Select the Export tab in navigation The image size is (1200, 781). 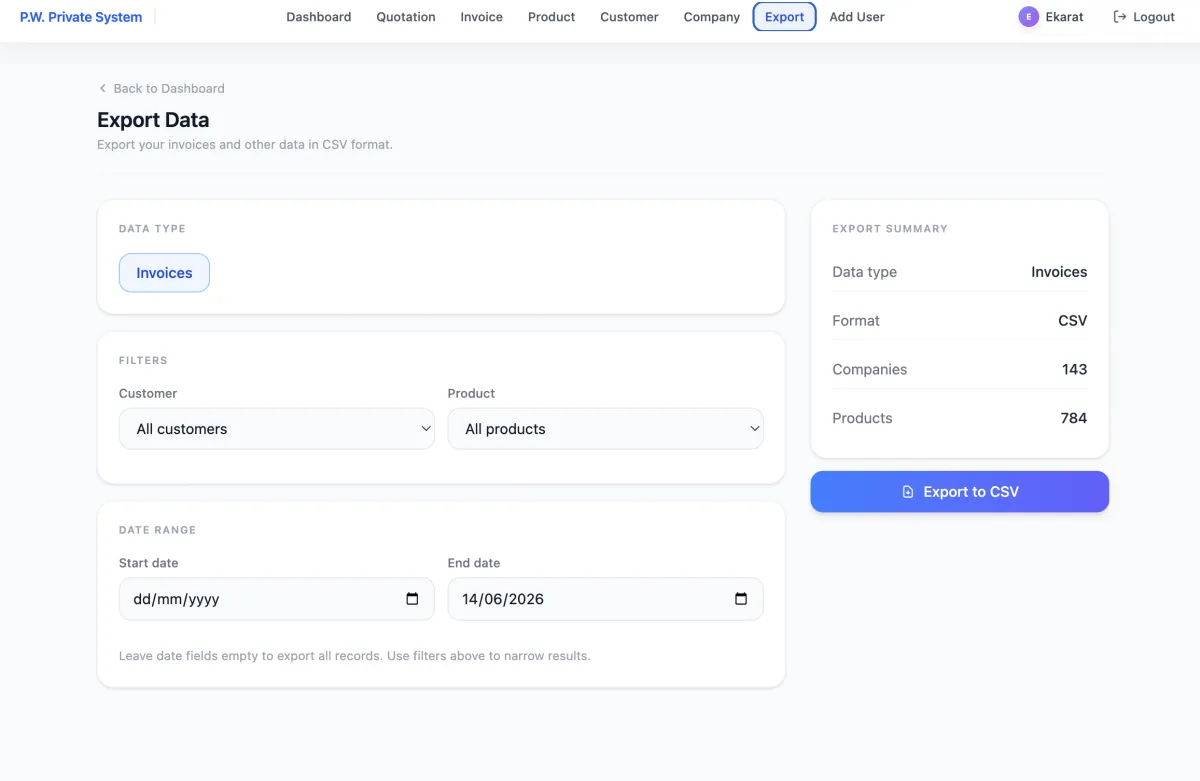tap(785, 17)
